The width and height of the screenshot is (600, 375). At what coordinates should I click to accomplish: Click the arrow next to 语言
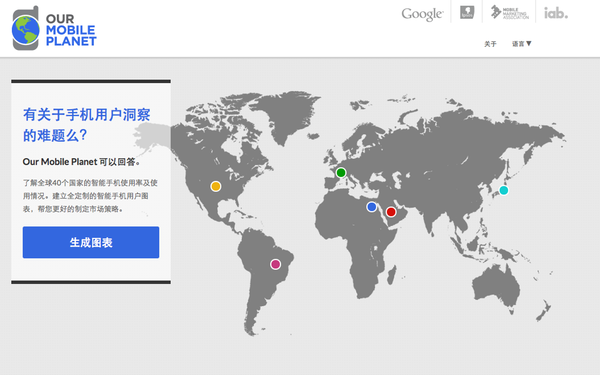529,44
